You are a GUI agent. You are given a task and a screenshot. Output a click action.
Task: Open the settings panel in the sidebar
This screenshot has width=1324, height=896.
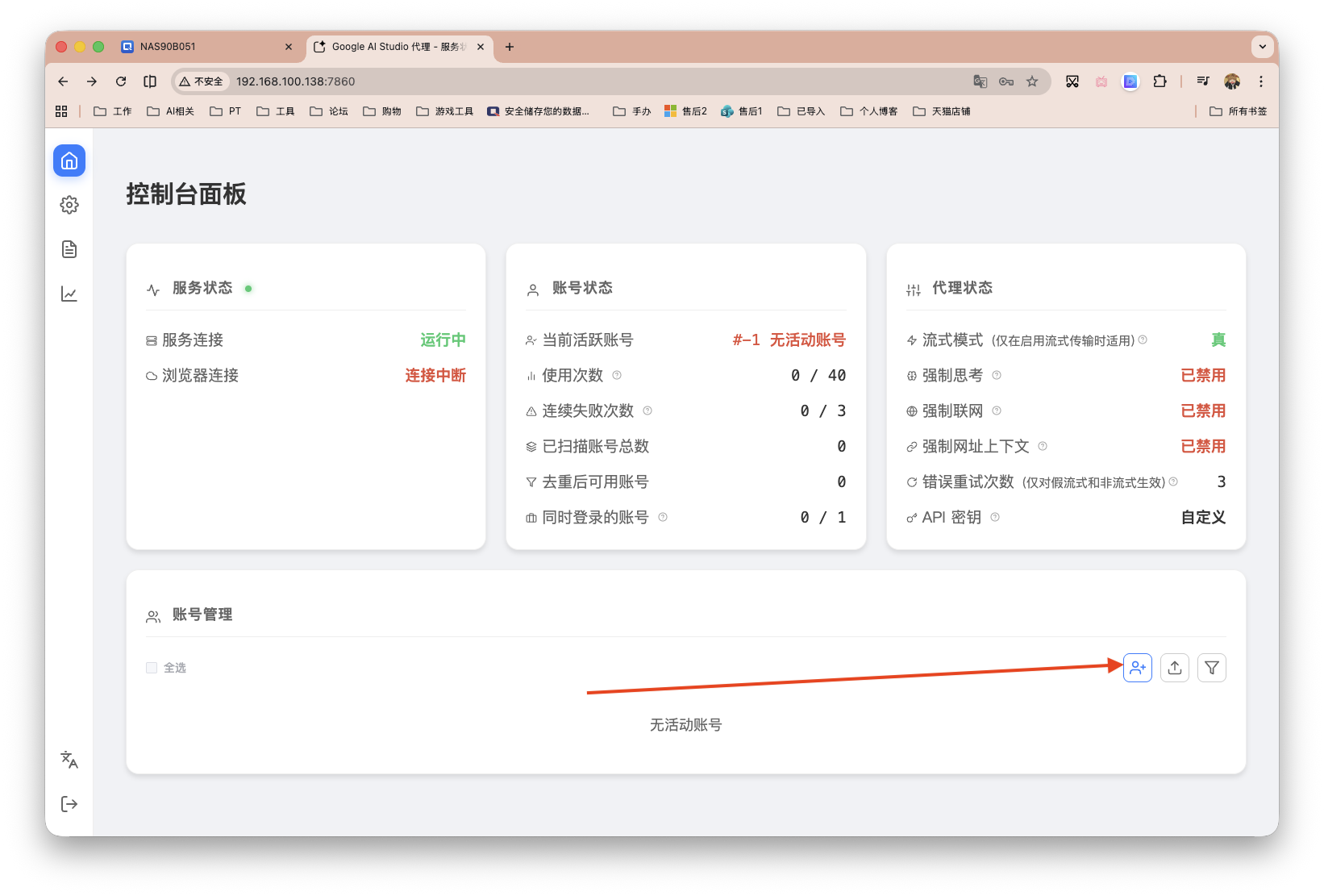click(x=69, y=205)
